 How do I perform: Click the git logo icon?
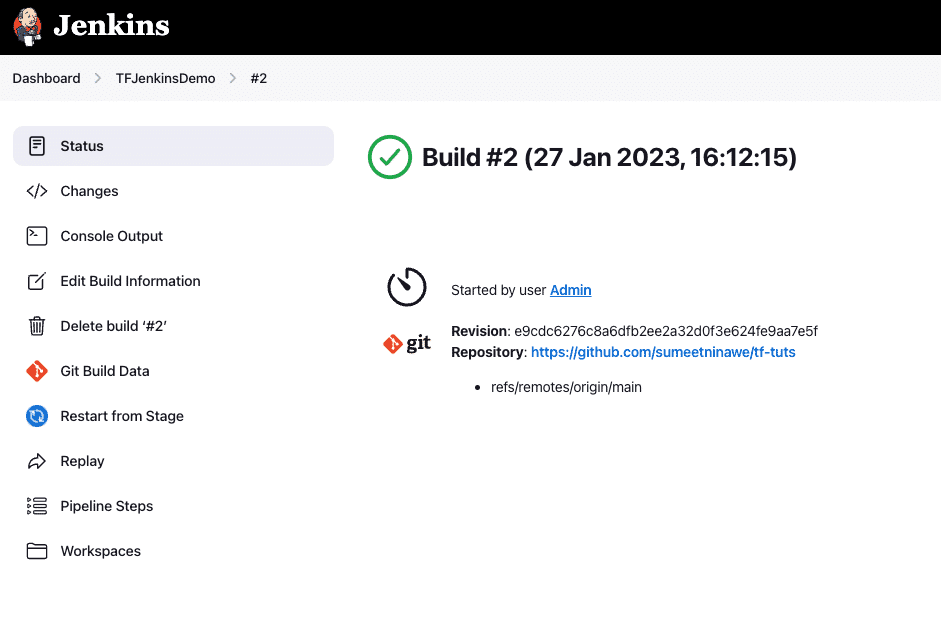tap(407, 343)
